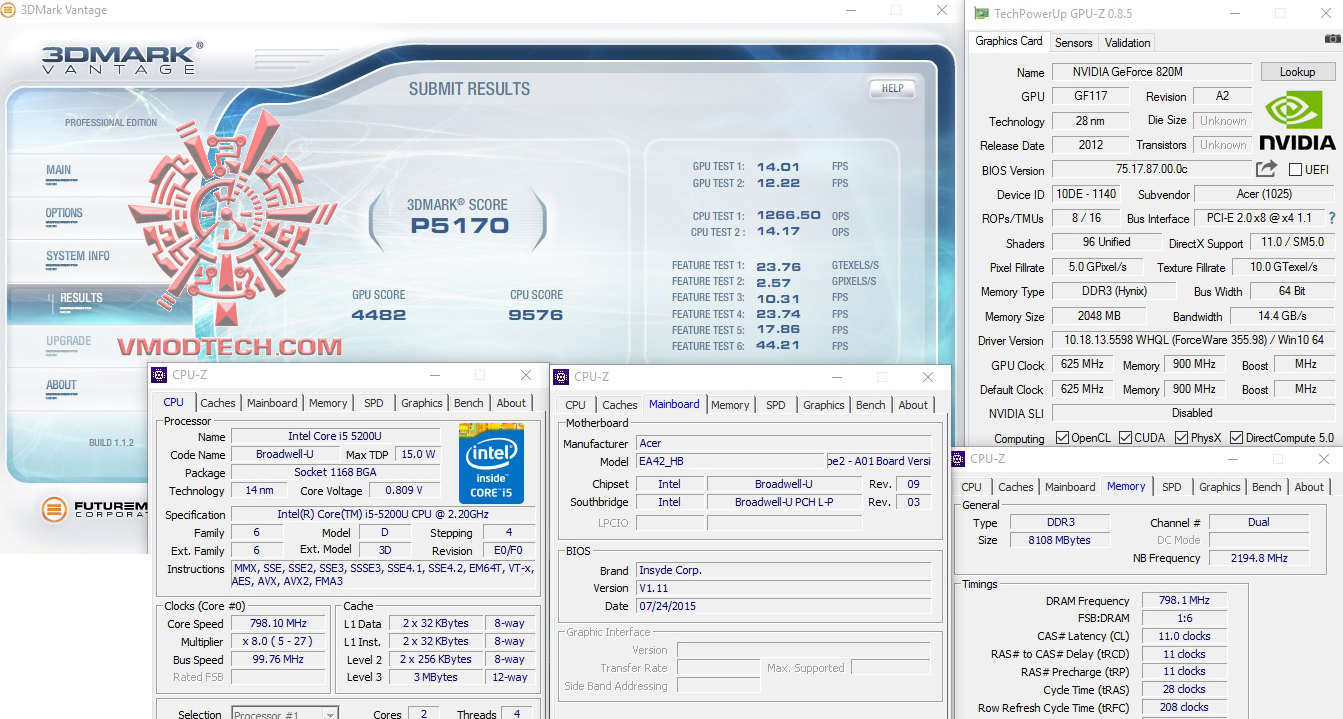Open the Bench tab in CPU-Z CPU window
This screenshot has width=1343, height=719.
469,403
